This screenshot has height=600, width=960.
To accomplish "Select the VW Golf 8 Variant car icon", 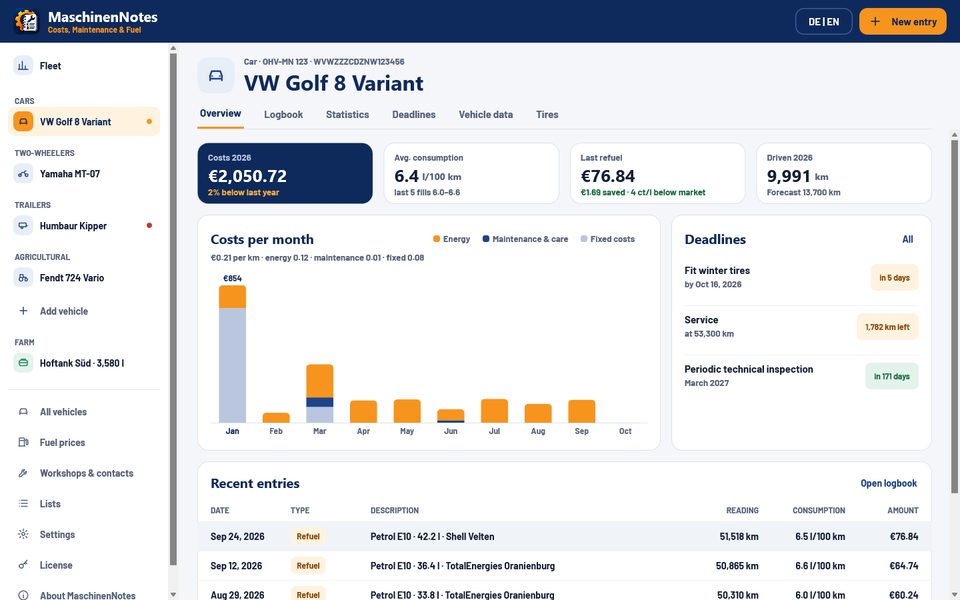I will pyautogui.click(x=23, y=121).
